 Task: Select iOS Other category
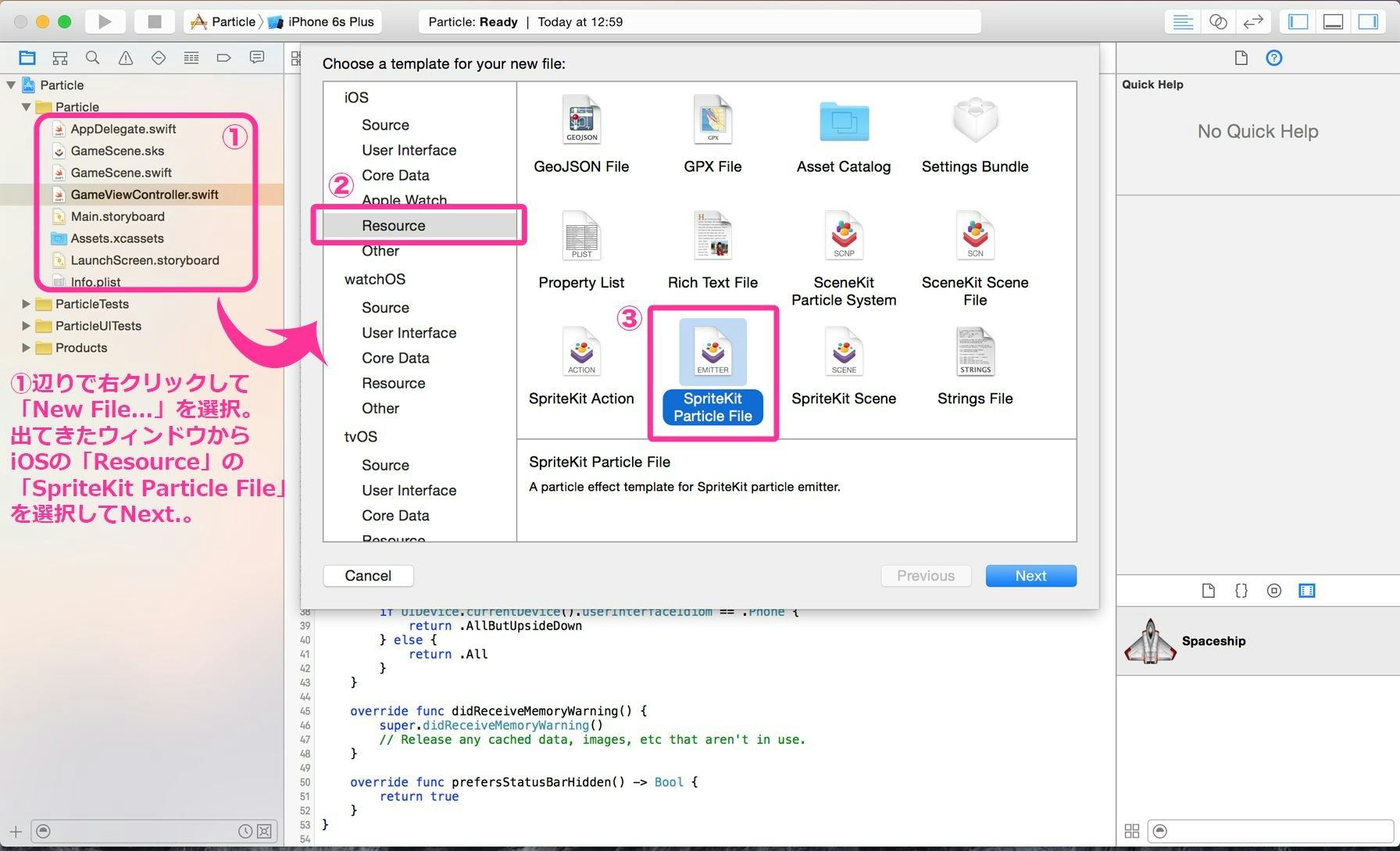[x=380, y=251]
